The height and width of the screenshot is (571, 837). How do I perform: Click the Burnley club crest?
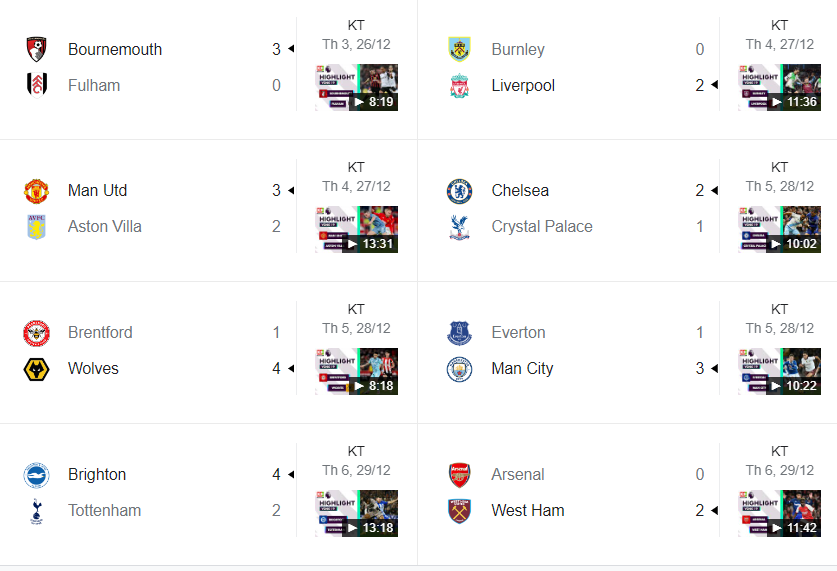460,49
